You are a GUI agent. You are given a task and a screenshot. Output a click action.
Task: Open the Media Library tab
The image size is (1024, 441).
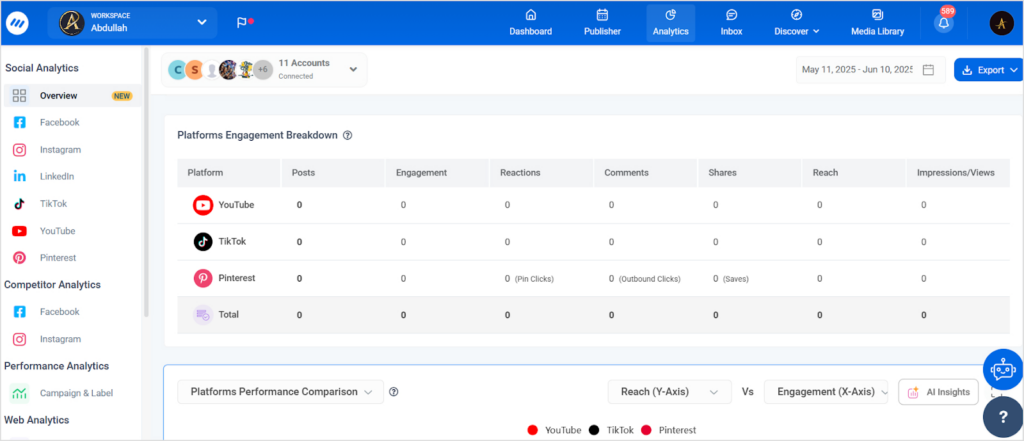877,23
